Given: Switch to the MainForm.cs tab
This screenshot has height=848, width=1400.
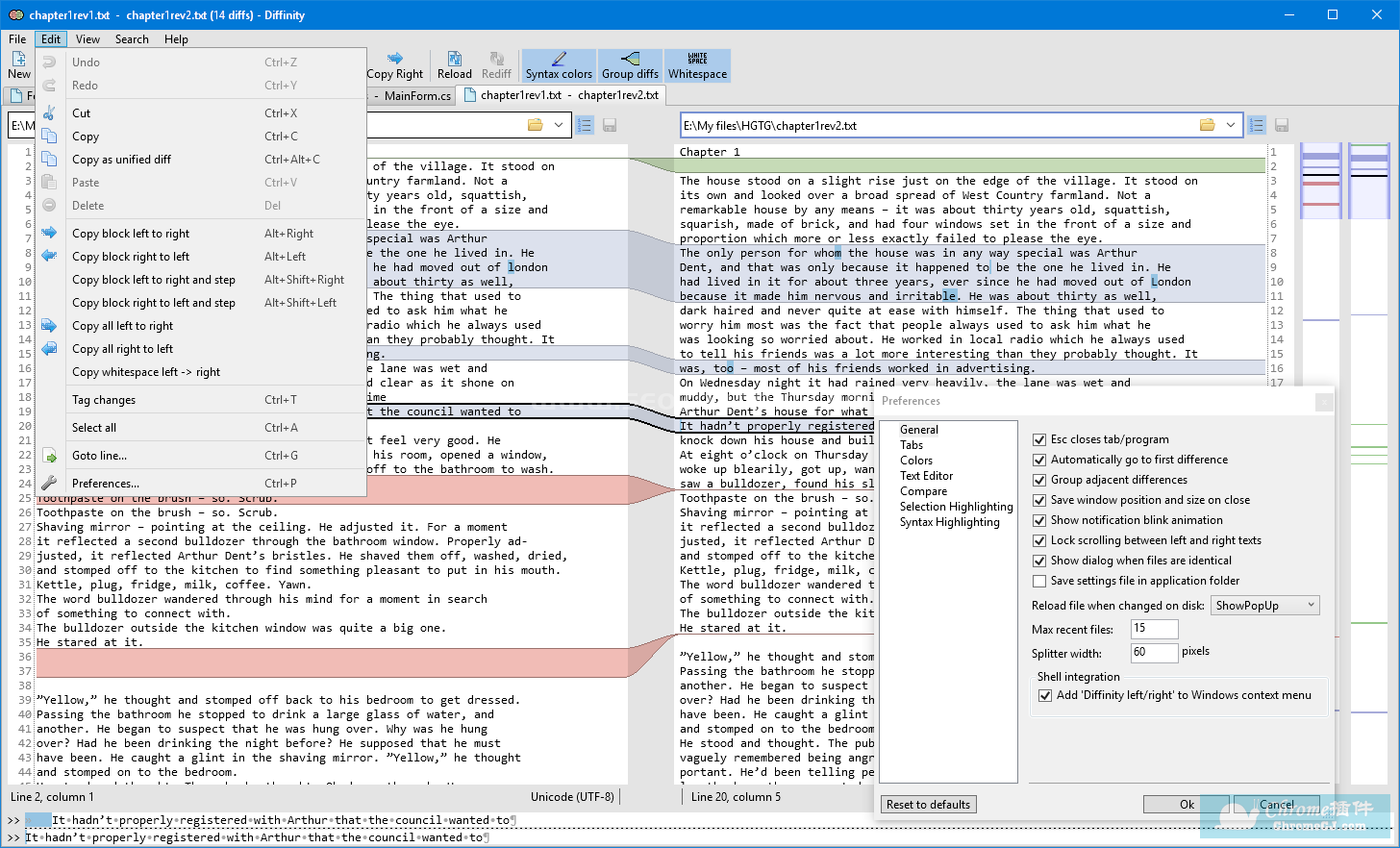Looking at the screenshot, I should coord(416,95).
